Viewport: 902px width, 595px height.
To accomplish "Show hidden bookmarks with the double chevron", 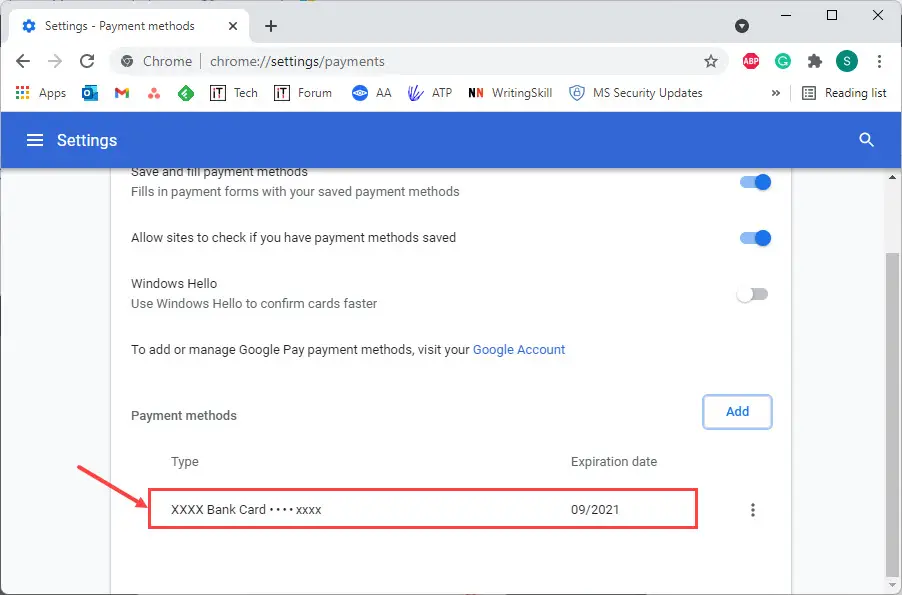I will coord(775,93).
